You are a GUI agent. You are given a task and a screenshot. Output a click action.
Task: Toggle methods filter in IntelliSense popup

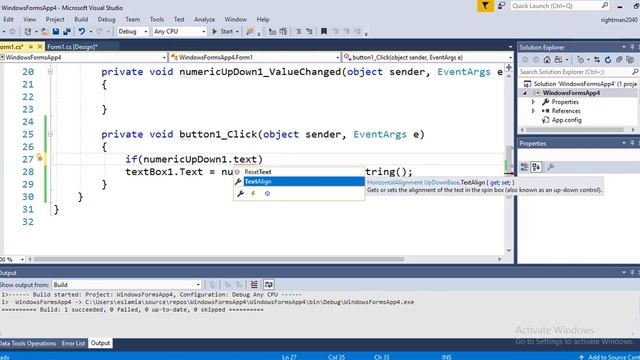[267, 193]
